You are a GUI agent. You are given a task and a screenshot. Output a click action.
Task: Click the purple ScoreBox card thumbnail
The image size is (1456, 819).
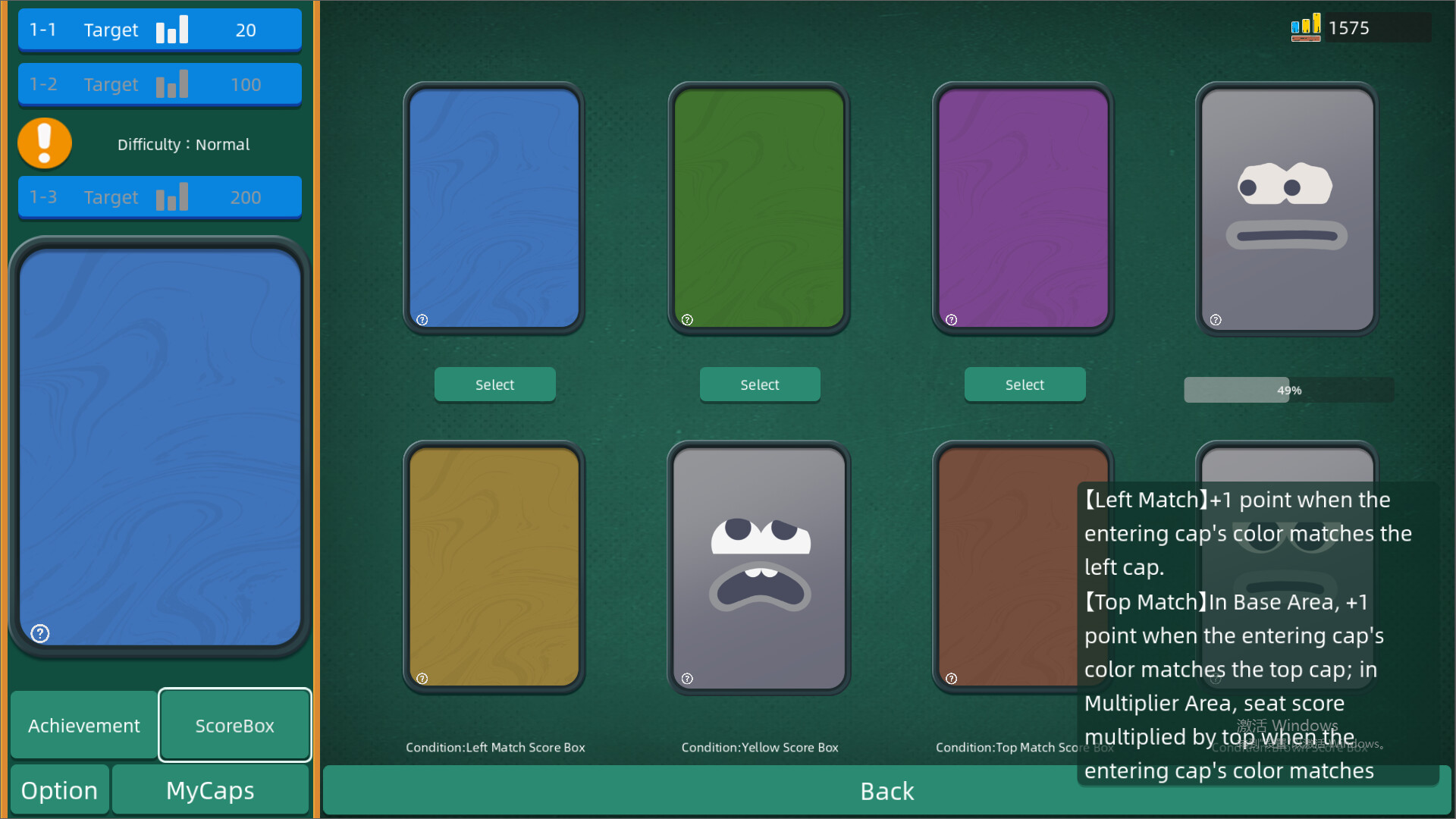[x=1022, y=207]
